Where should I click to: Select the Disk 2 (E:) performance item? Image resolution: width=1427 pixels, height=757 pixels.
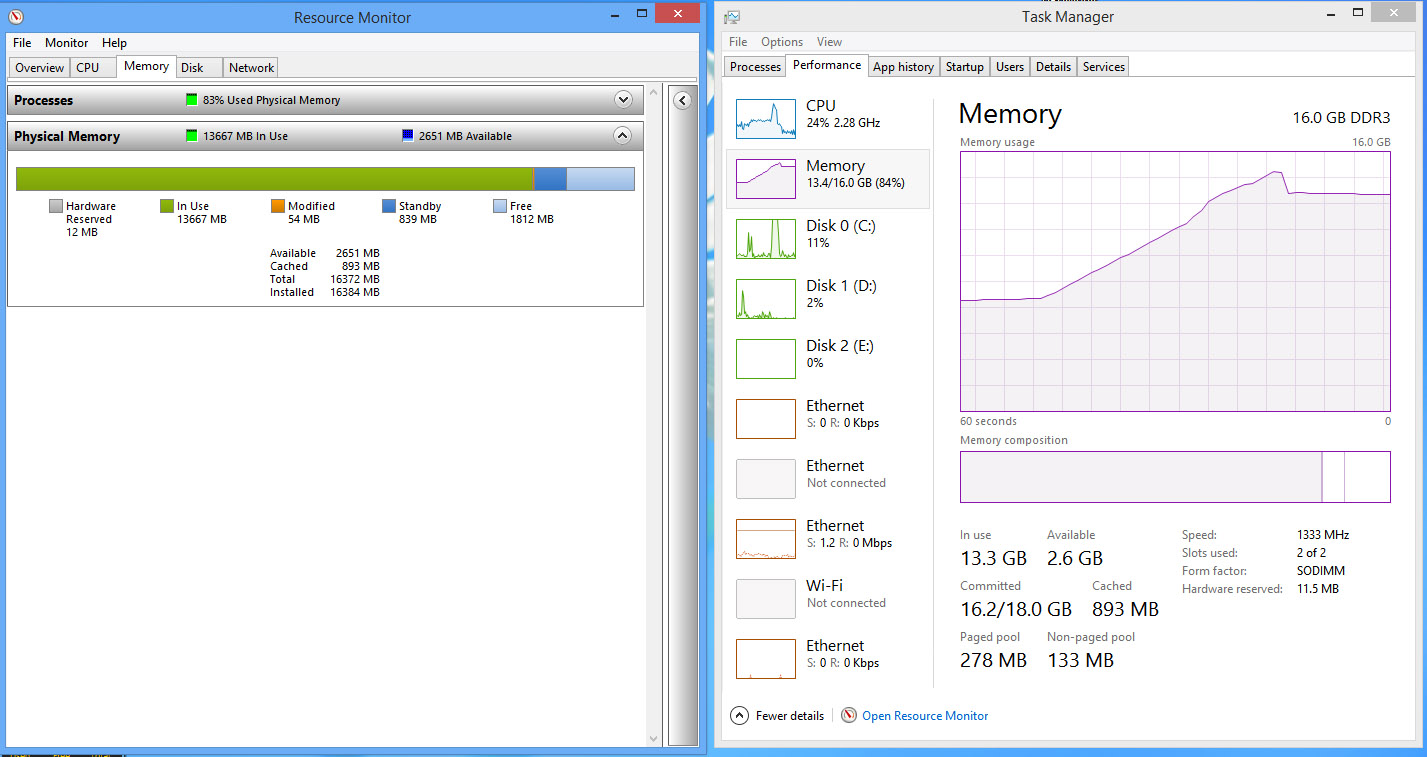point(828,358)
